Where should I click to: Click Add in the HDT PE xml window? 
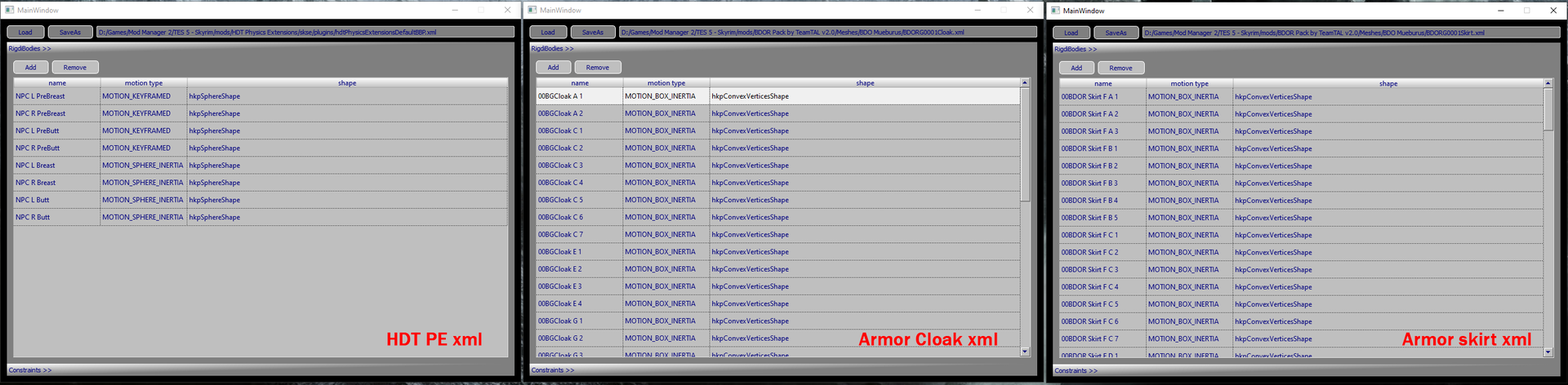(30, 68)
